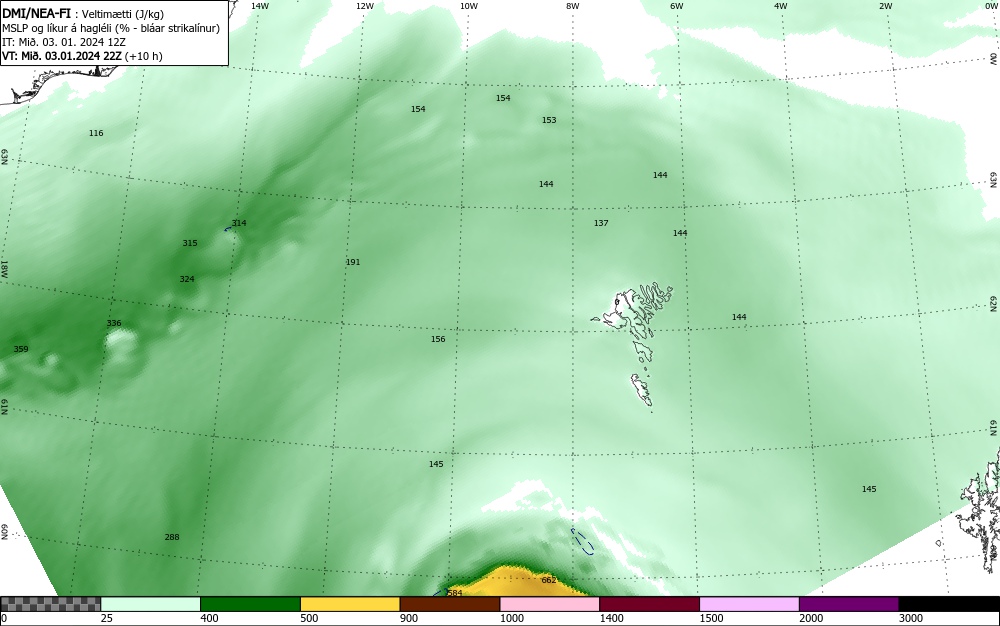Click the DMI/NEA-FI Veltimætti title line

(83, 14)
